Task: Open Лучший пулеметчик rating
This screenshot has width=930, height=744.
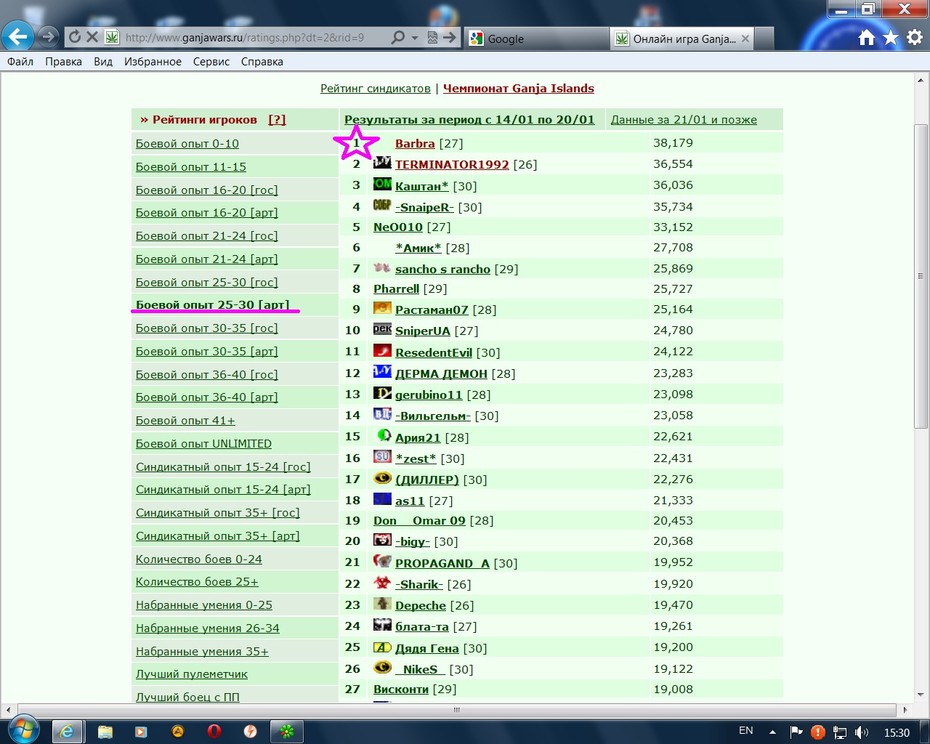Action: (x=192, y=674)
